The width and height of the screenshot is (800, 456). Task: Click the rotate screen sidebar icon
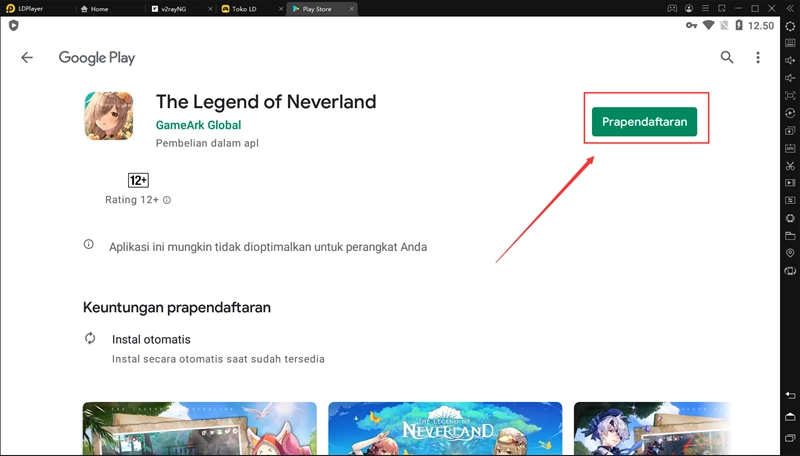coord(790,271)
